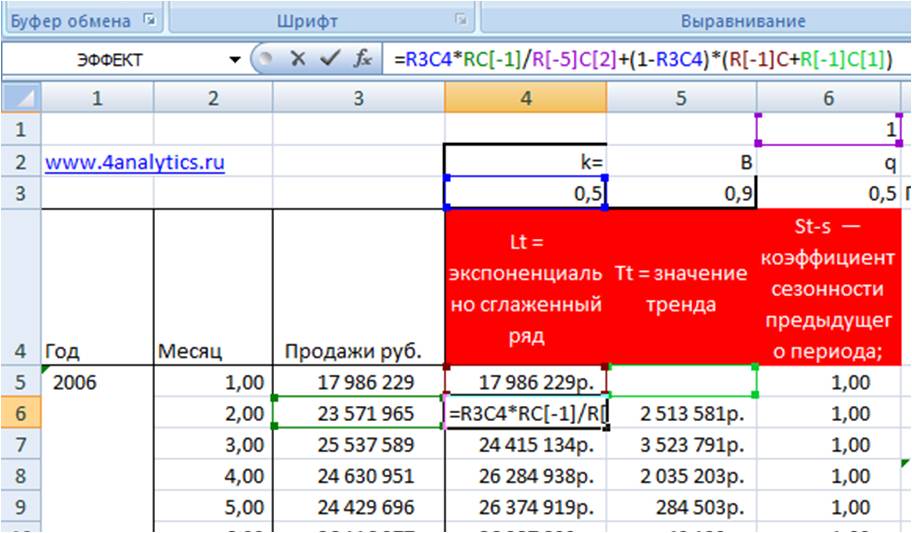Confirm the formula with the checkmark icon

tap(330, 58)
